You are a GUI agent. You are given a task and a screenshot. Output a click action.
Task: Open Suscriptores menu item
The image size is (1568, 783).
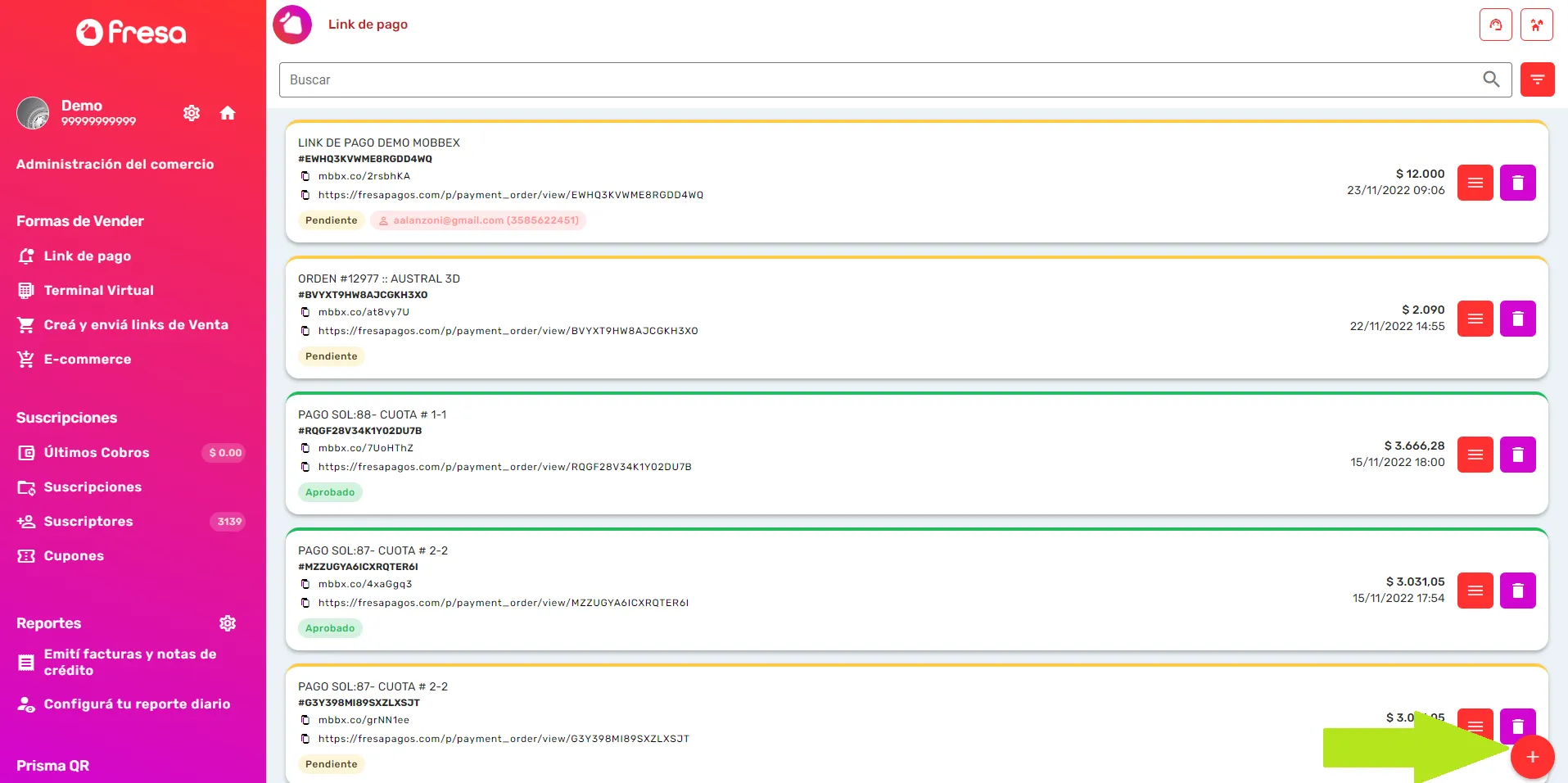coord(88,521)
